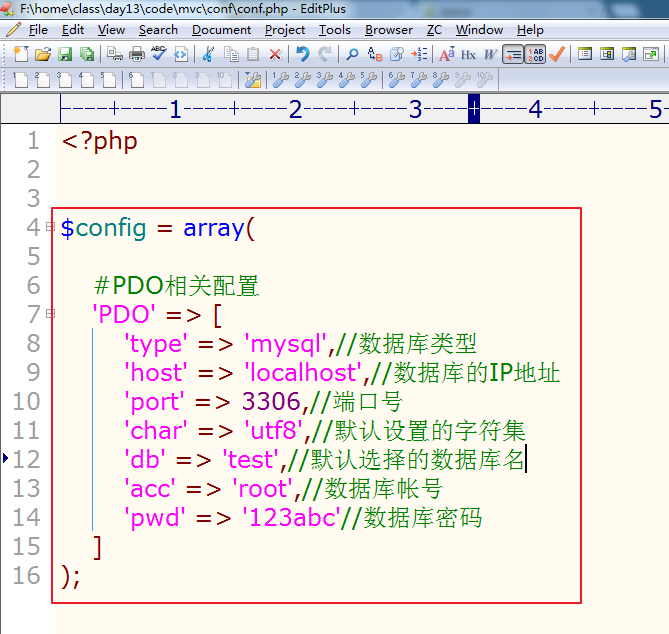Click line number 16 in the gutter

click(x=26, y=575)
